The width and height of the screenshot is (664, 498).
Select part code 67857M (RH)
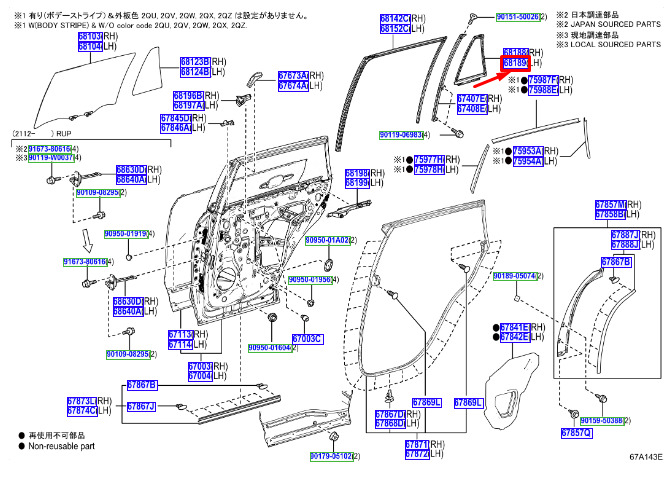coord(610,205)
